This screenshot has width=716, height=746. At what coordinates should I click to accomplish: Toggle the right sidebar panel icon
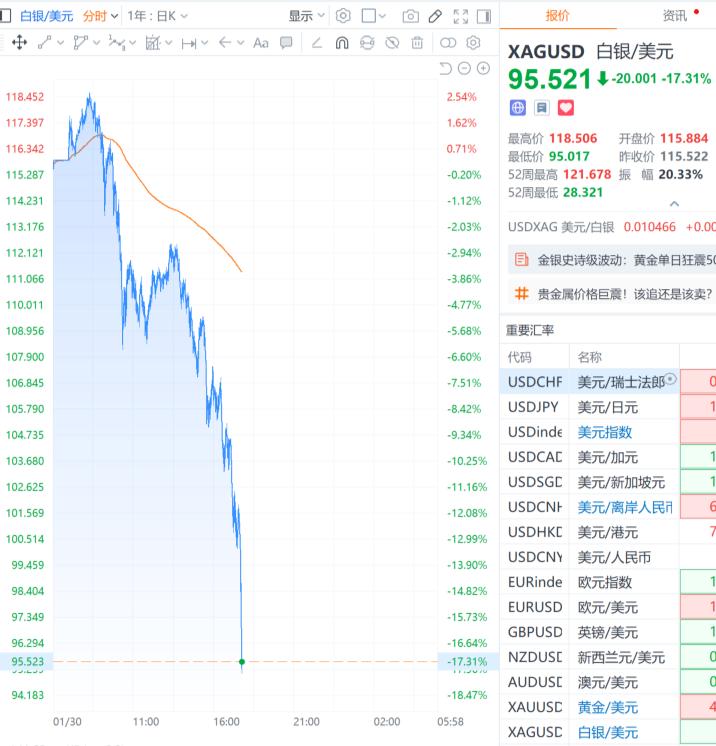click(484, 16)
